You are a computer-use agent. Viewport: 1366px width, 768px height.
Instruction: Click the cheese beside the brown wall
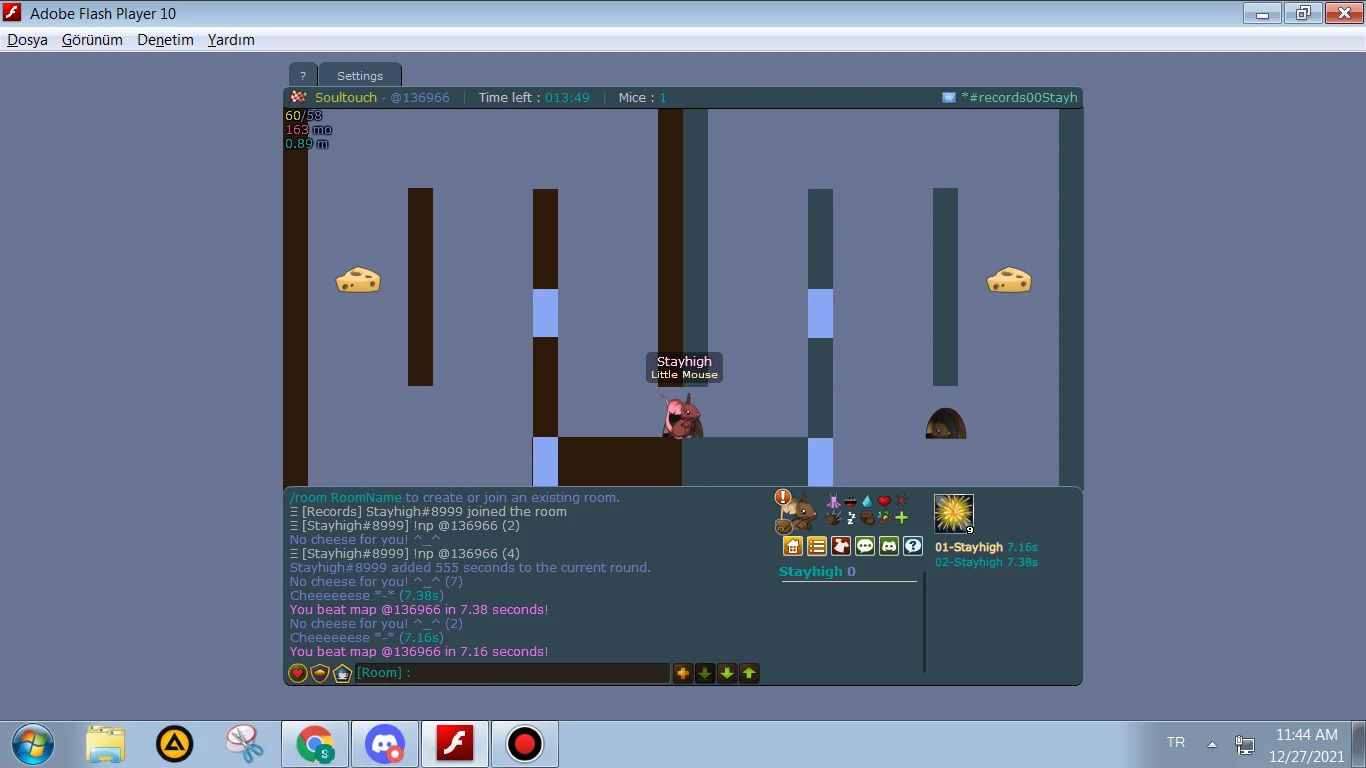(x=358, y=279)
